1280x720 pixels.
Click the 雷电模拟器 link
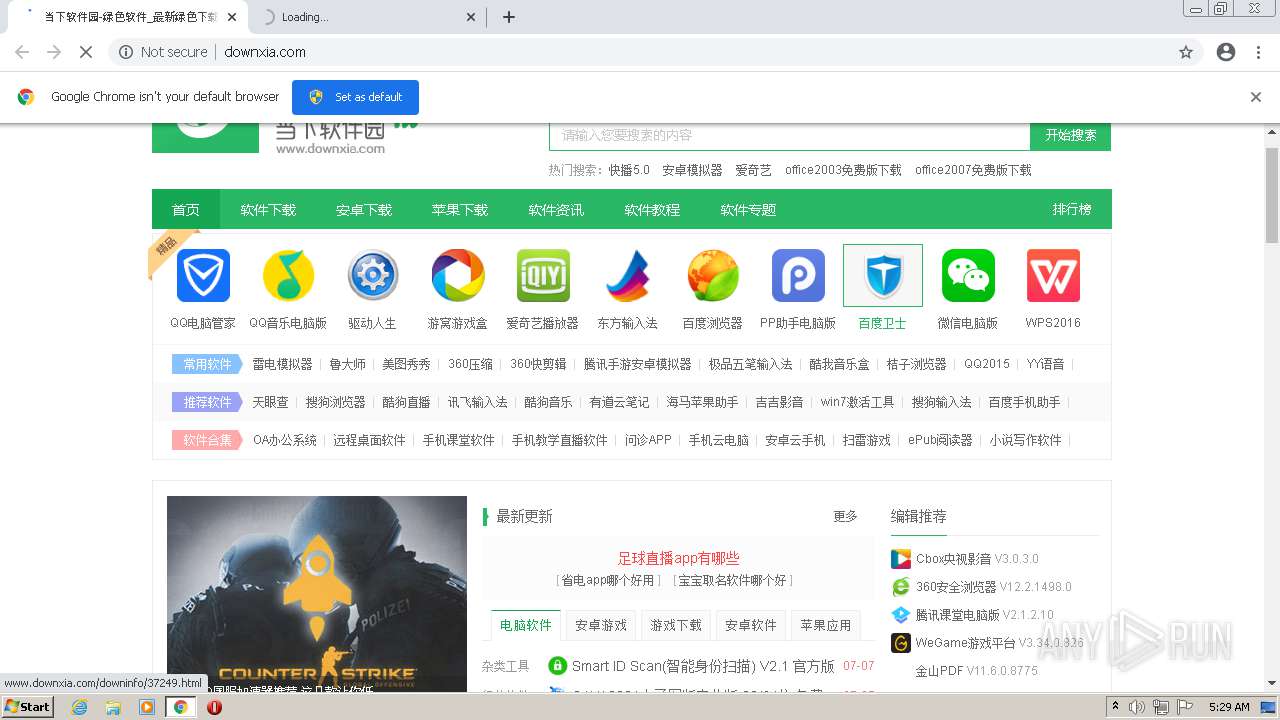[x=282, y=364]
